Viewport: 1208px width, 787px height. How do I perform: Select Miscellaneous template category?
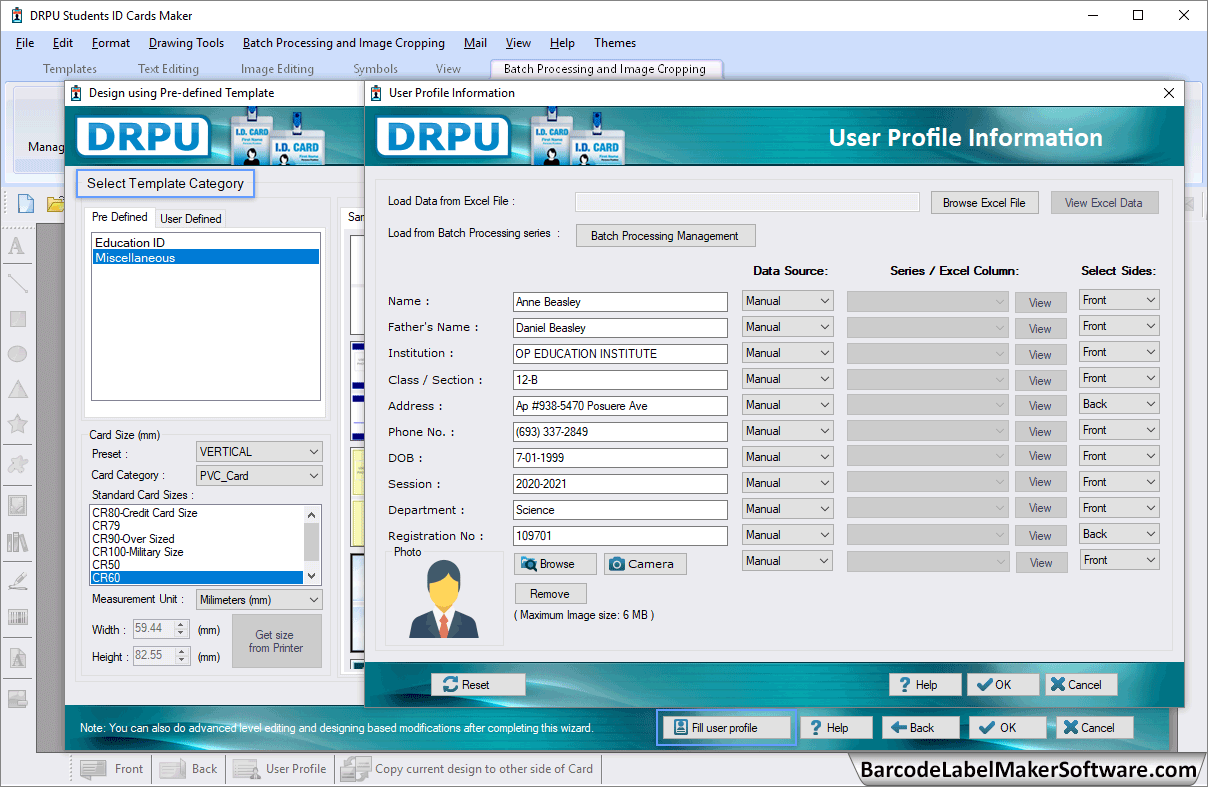(206, 257)
